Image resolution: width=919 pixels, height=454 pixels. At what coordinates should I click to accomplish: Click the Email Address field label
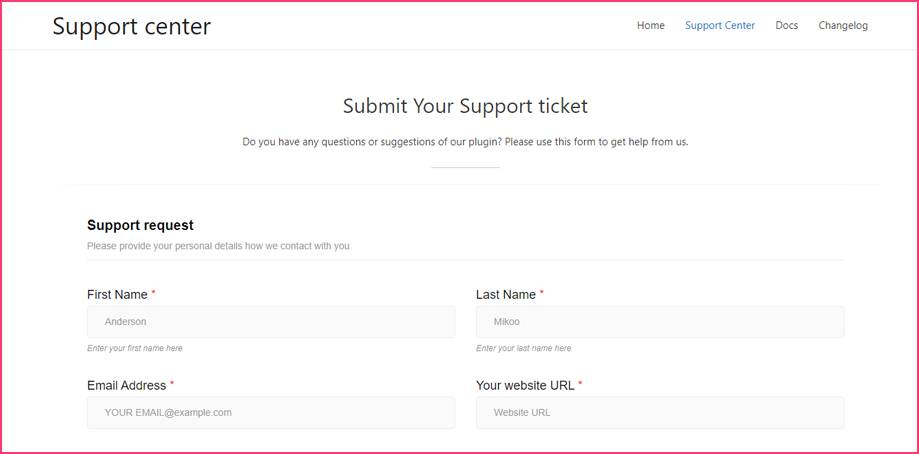[126, 385]
